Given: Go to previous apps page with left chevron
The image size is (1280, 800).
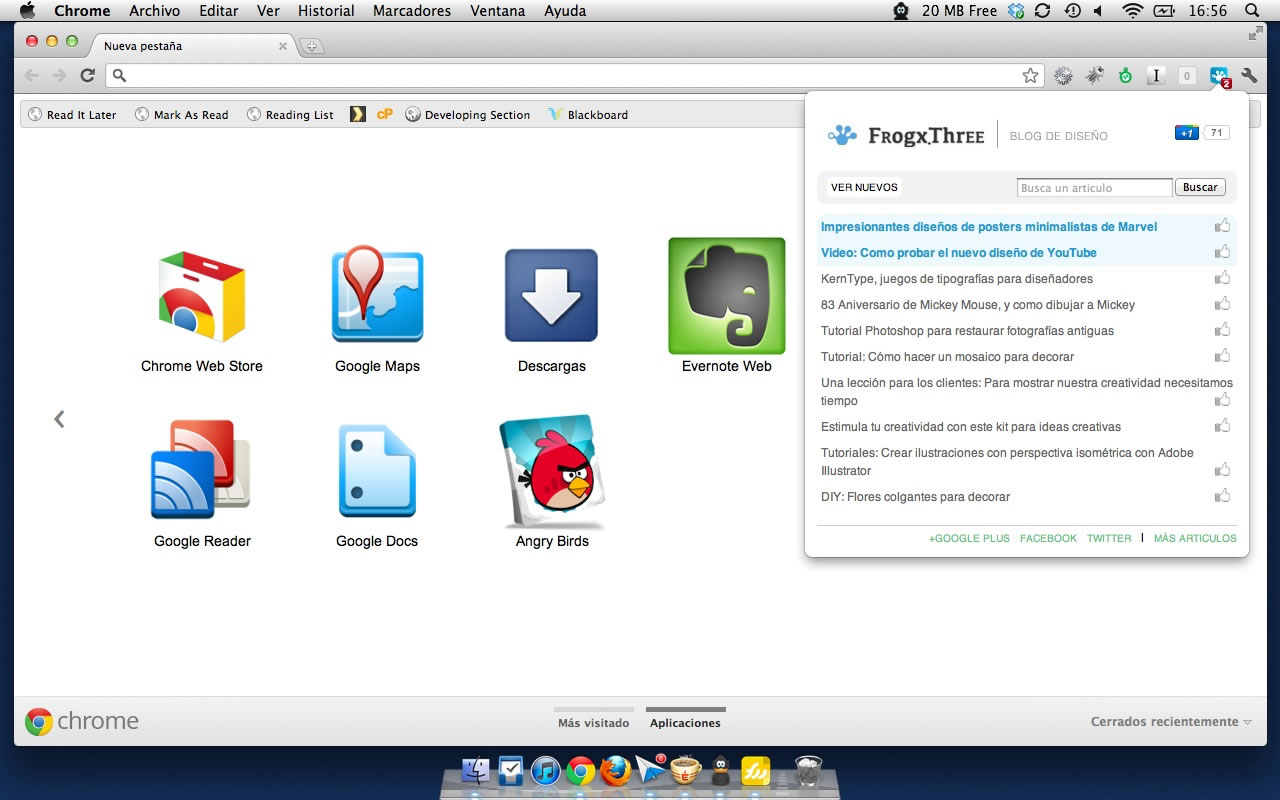Looking at the screenshot, I should pos(59,419).
